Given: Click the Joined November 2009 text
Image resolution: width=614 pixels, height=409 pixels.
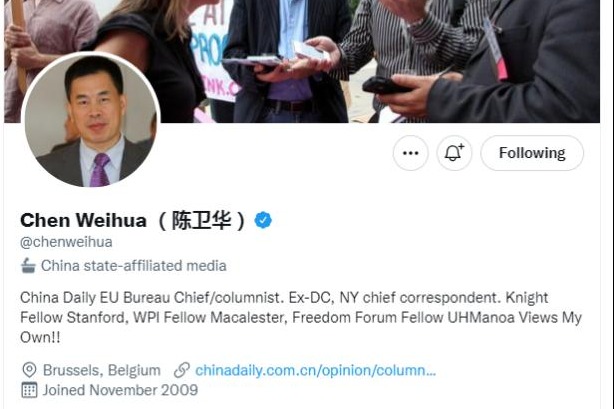Looking at the screenshot, I should point(120,390).
